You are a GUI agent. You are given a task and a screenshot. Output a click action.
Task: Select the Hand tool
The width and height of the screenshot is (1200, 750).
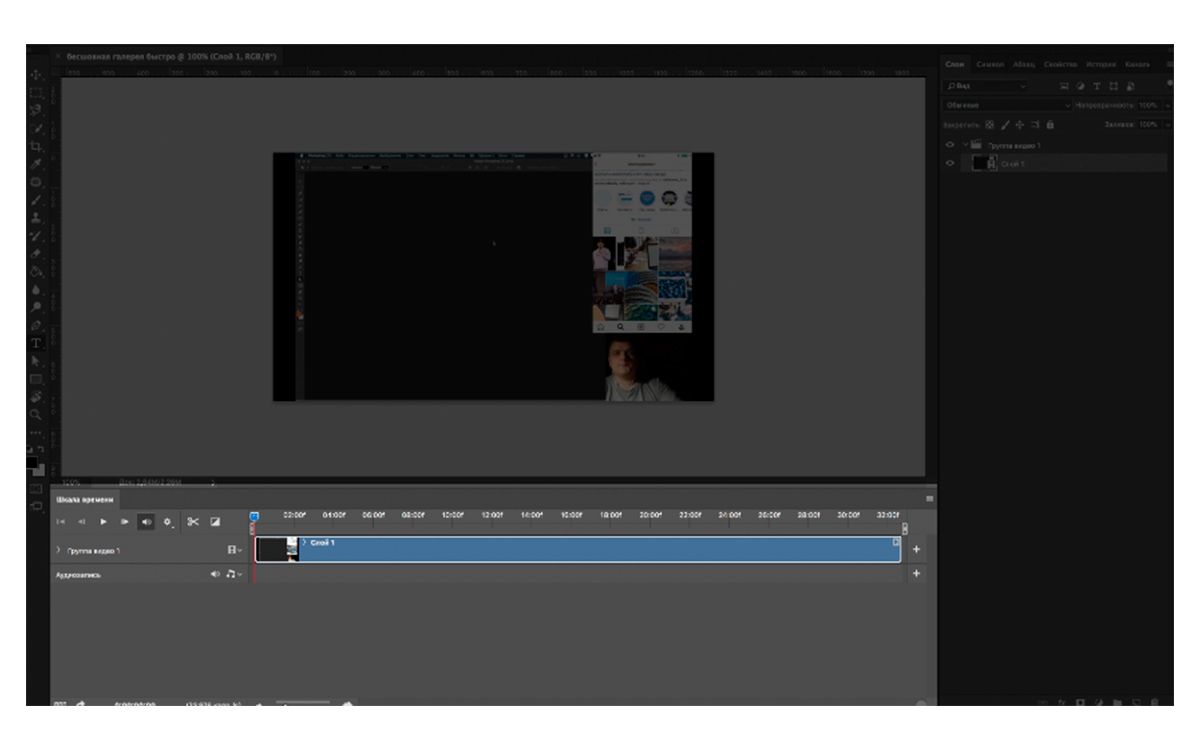coord(37,397)
